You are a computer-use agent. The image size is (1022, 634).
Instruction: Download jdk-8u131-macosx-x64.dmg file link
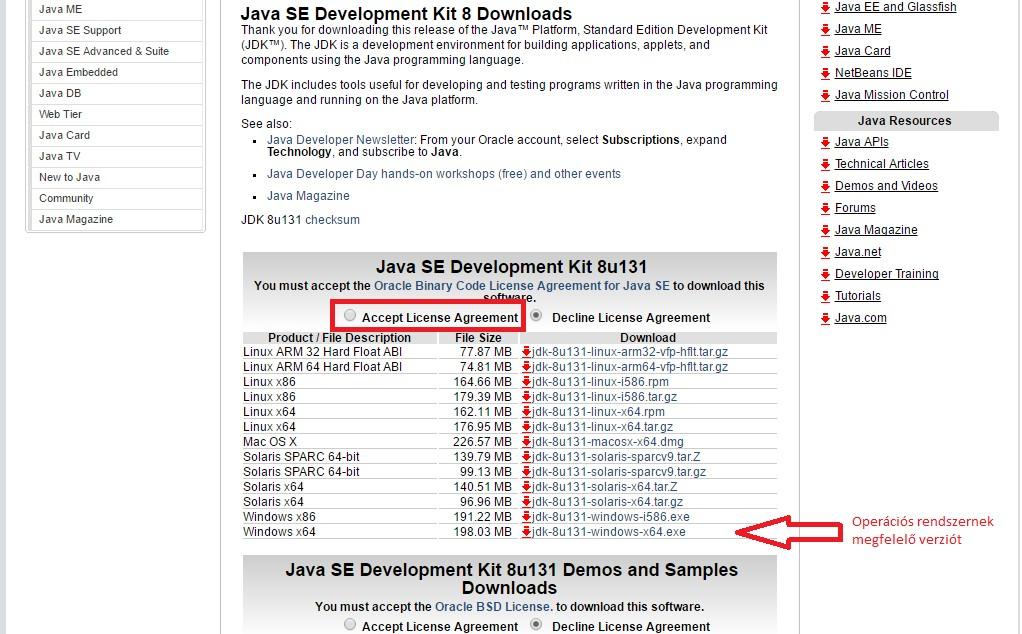(607, 442)
